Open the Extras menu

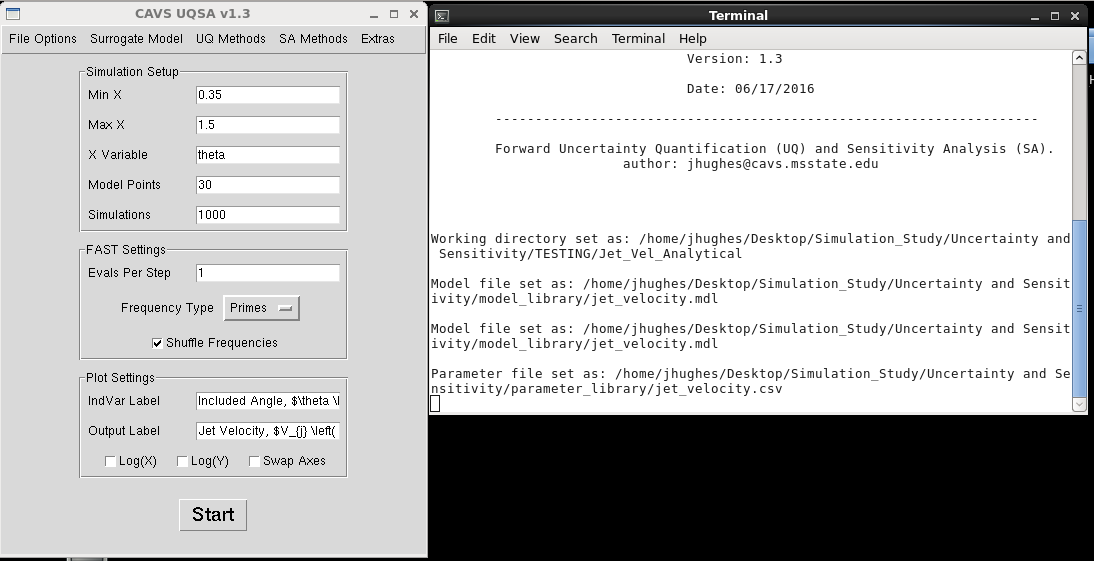click(x=378, y=39)
